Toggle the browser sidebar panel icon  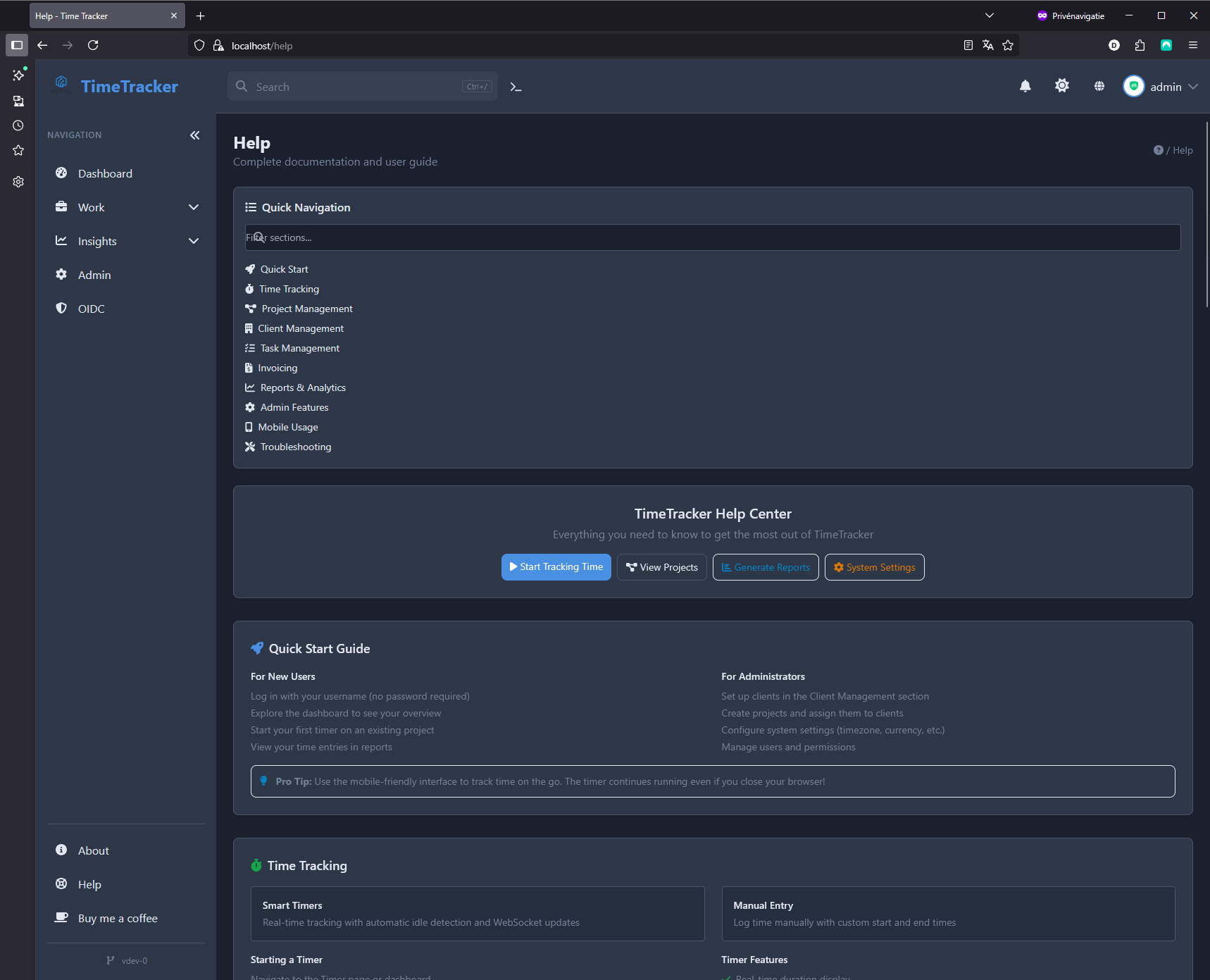pos(17,45)
